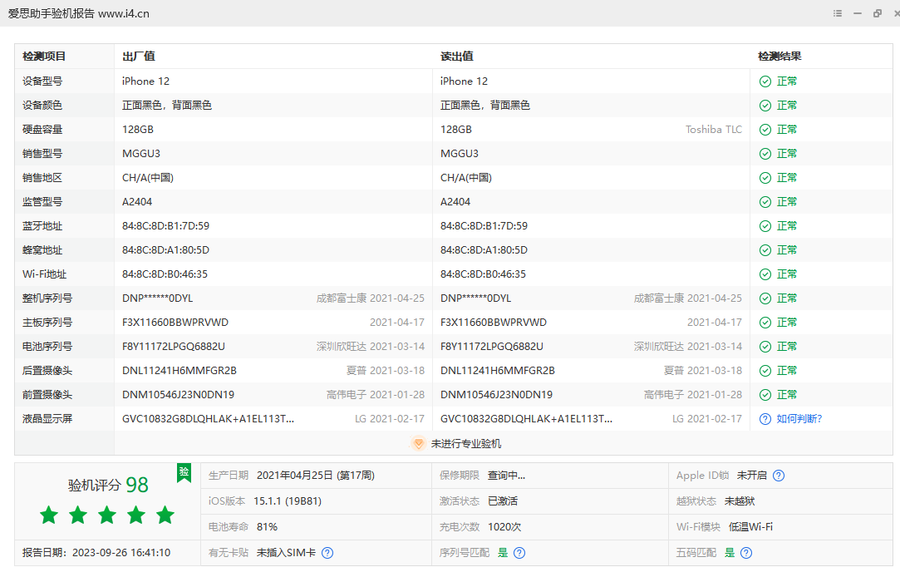
Task: Select factory rear camera serial DNL11241H6MMFGR2B
Action: click(x=179, y=371)
